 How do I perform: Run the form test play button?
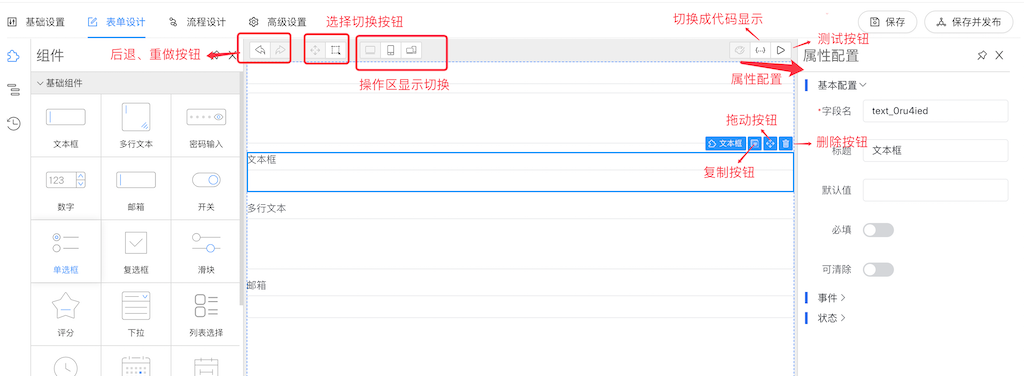tap(780, 50)
